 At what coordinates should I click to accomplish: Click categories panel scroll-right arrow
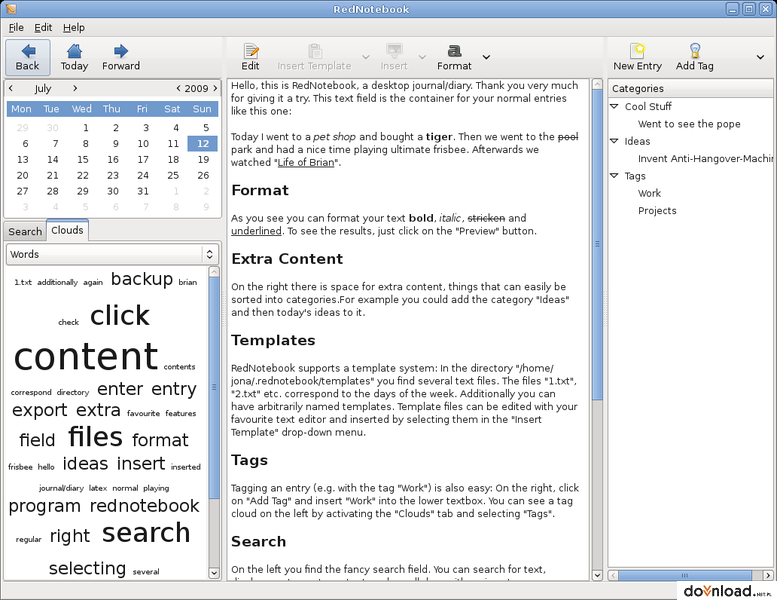pyautogui.click(x=768, y=575)
